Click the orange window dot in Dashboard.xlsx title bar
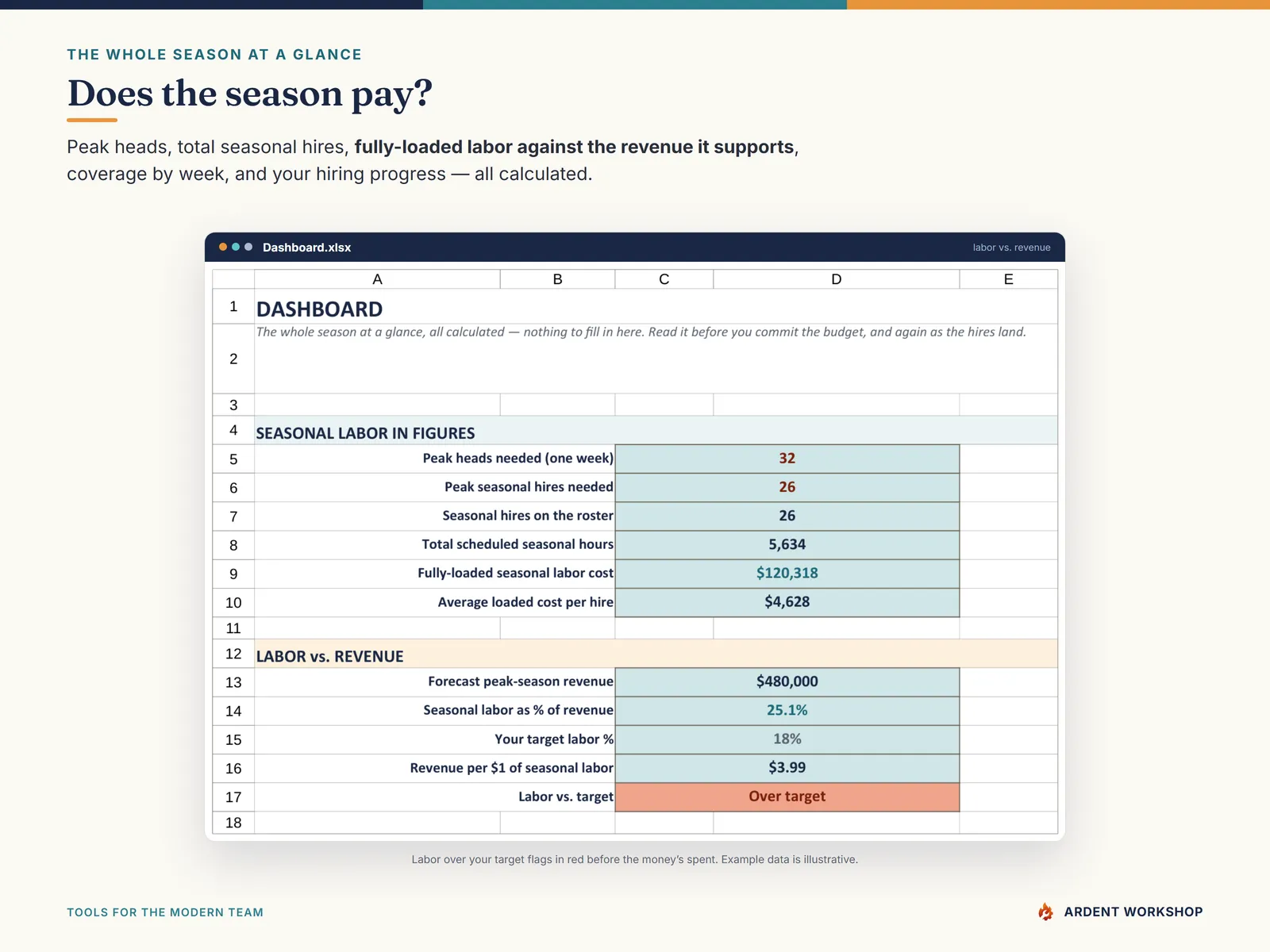The height and width of the screenshot is (952, 1270). (x=223, y=247)
